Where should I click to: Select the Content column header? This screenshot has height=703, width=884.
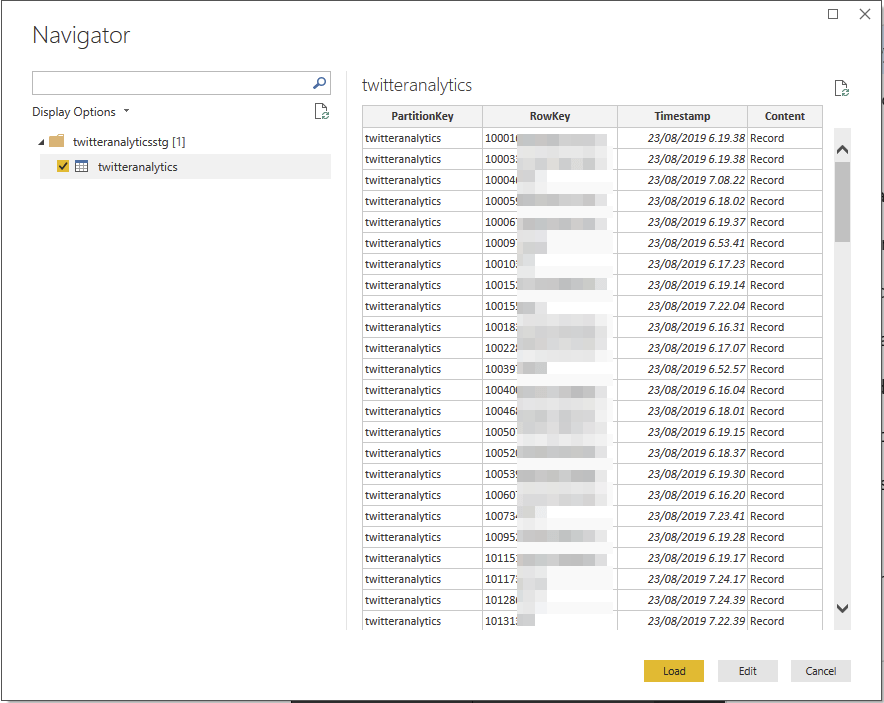785,116
